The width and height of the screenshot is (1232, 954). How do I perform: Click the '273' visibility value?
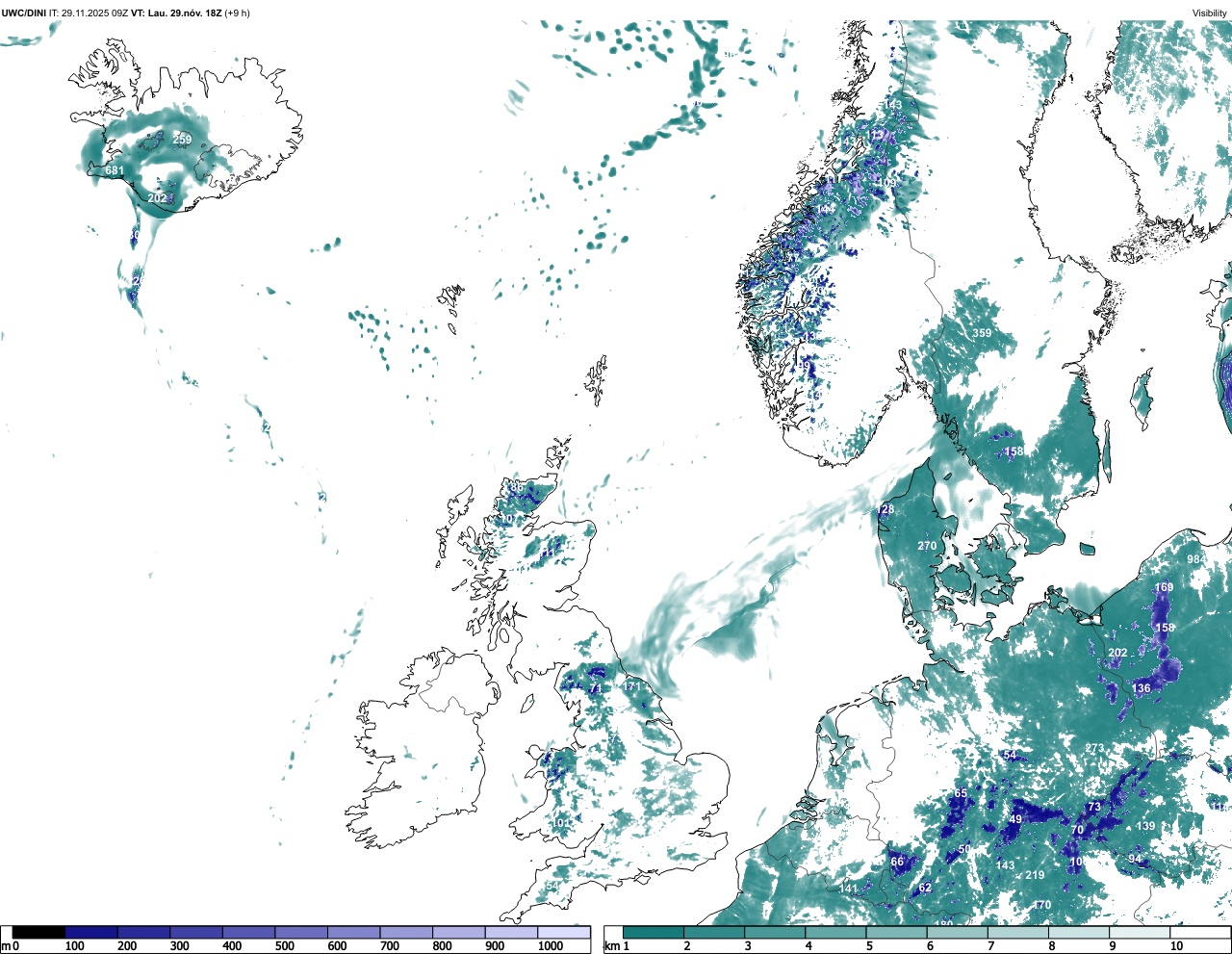(1094, 748)
